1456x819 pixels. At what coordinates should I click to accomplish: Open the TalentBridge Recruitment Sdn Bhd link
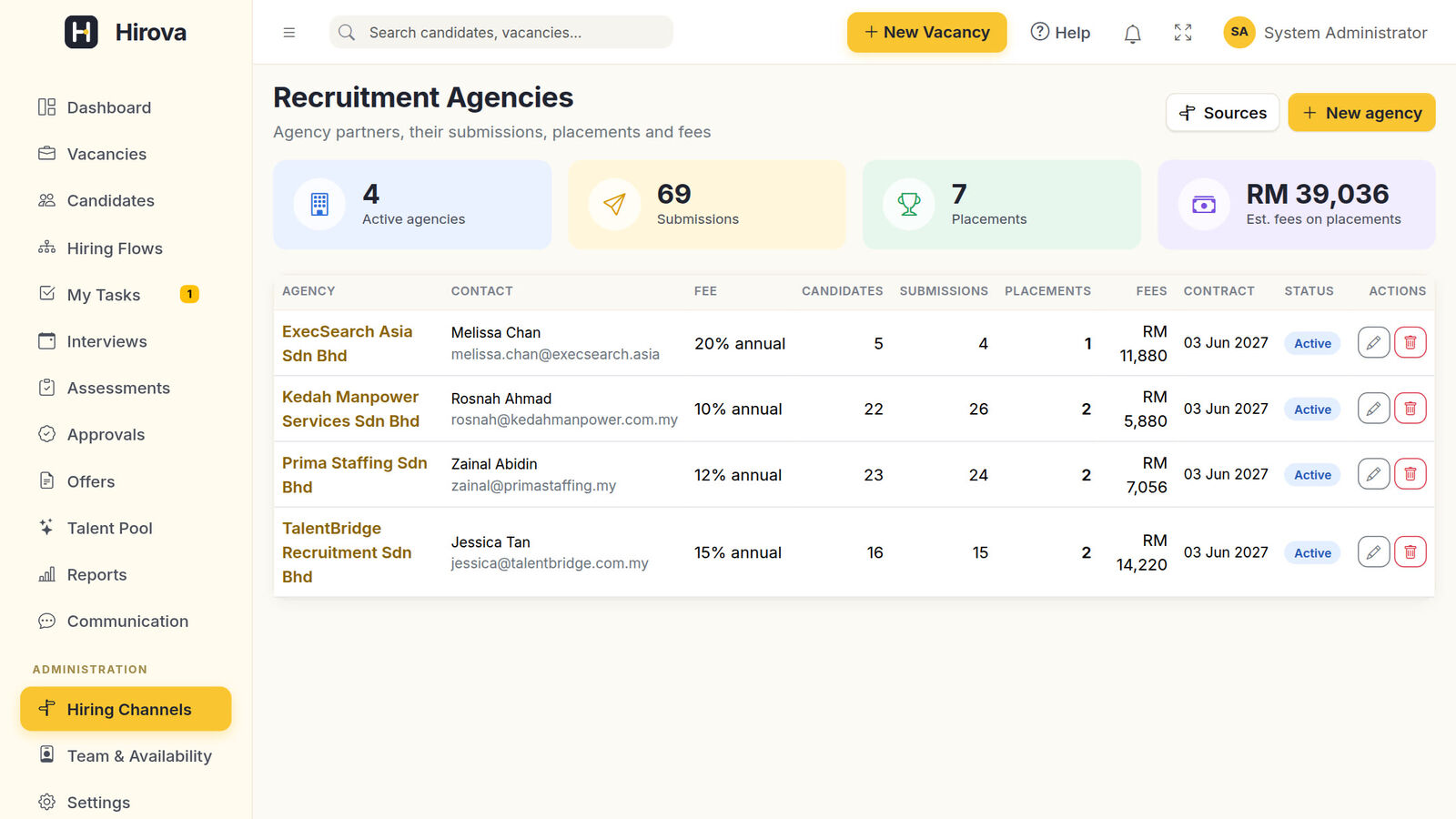(347, 552)
